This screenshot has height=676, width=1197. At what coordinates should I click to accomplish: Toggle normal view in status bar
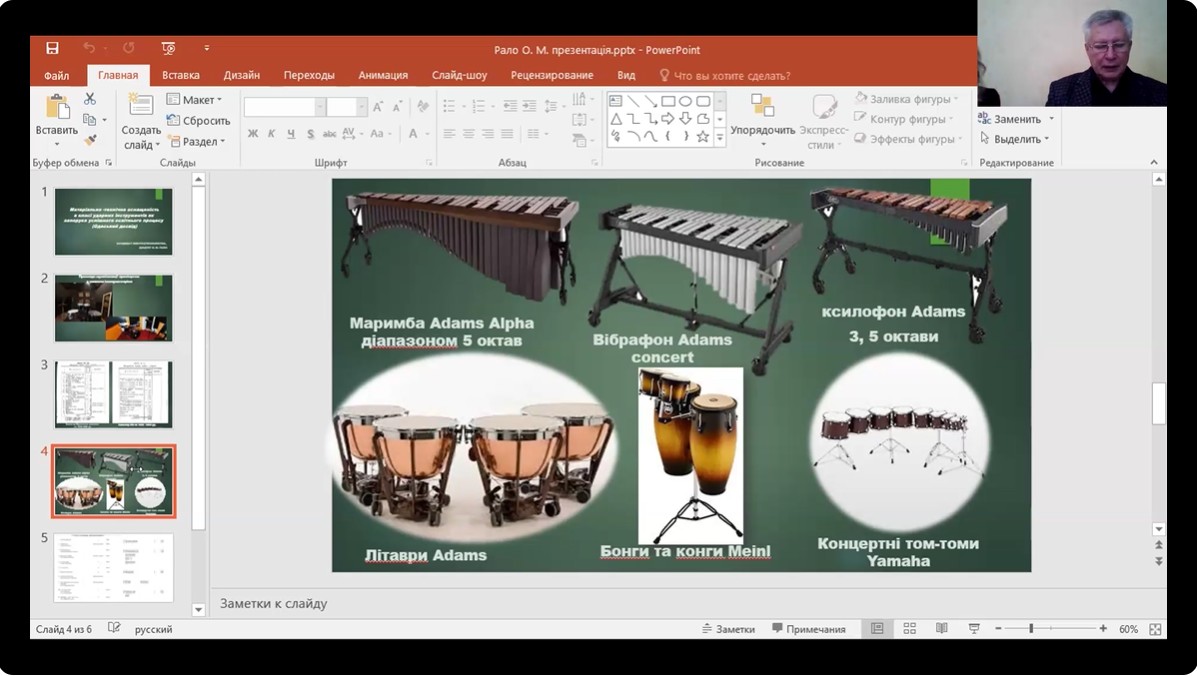(877, 629)
